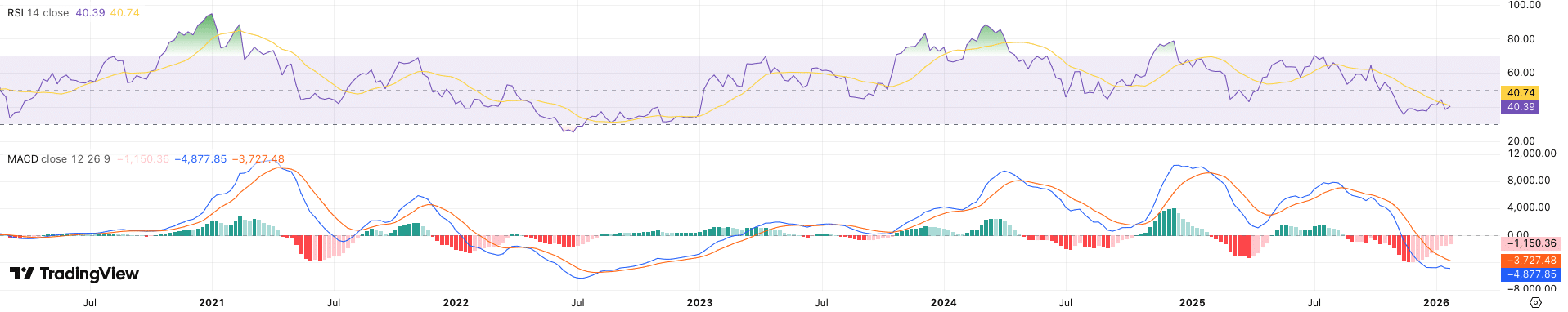
Task: Click the 2023 label on time axis
Action: pos(699,302)
